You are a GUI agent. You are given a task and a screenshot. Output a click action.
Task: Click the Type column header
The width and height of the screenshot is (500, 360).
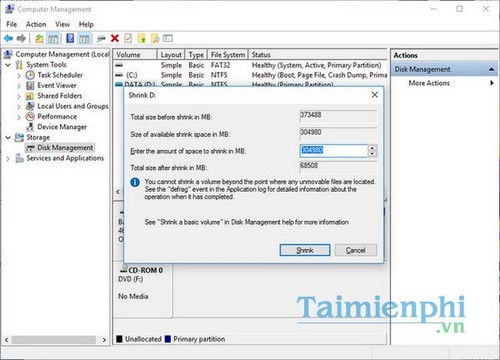click(x=196, y=55)
